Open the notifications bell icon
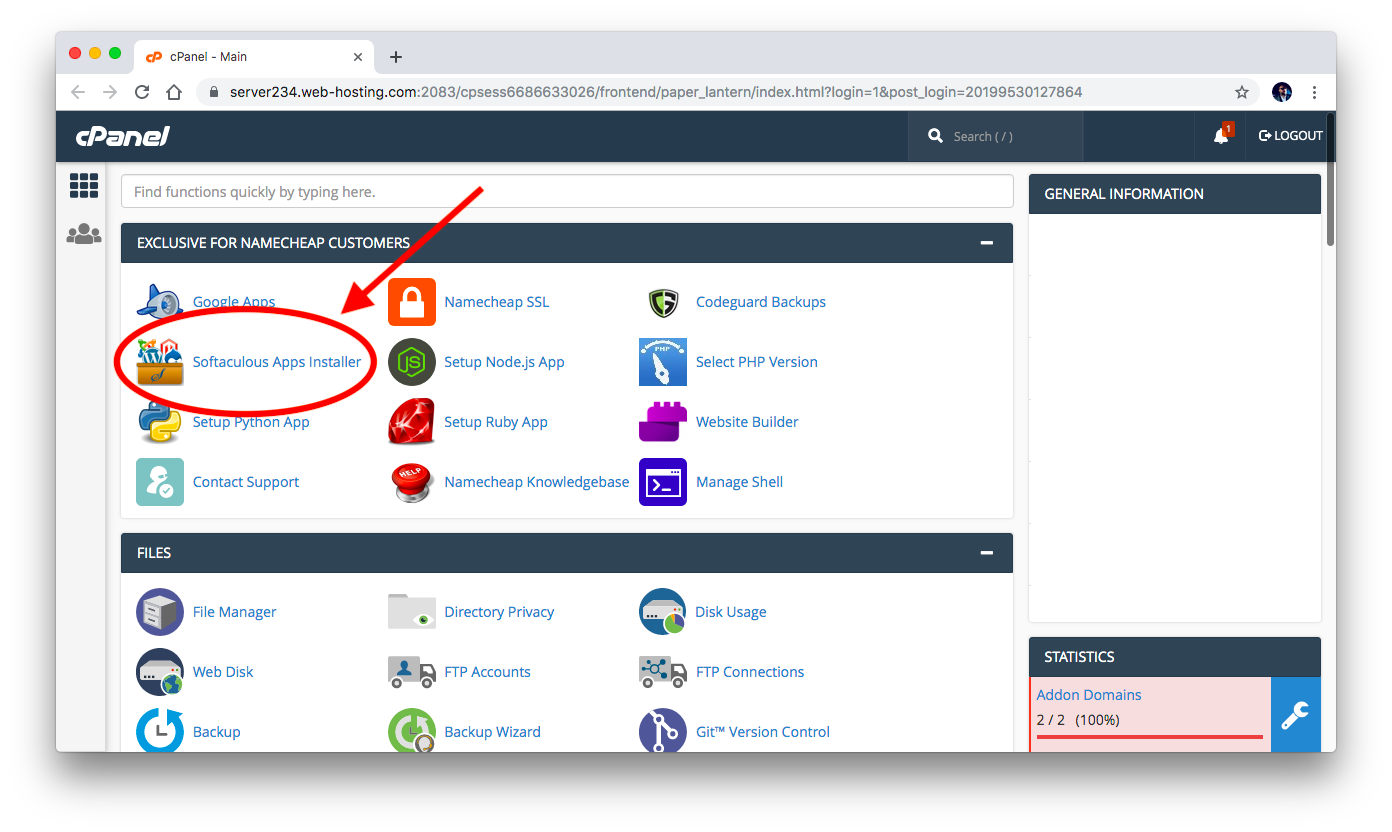The width and height of the screenshot is (1392, 832). click(x=1221, y=136)
